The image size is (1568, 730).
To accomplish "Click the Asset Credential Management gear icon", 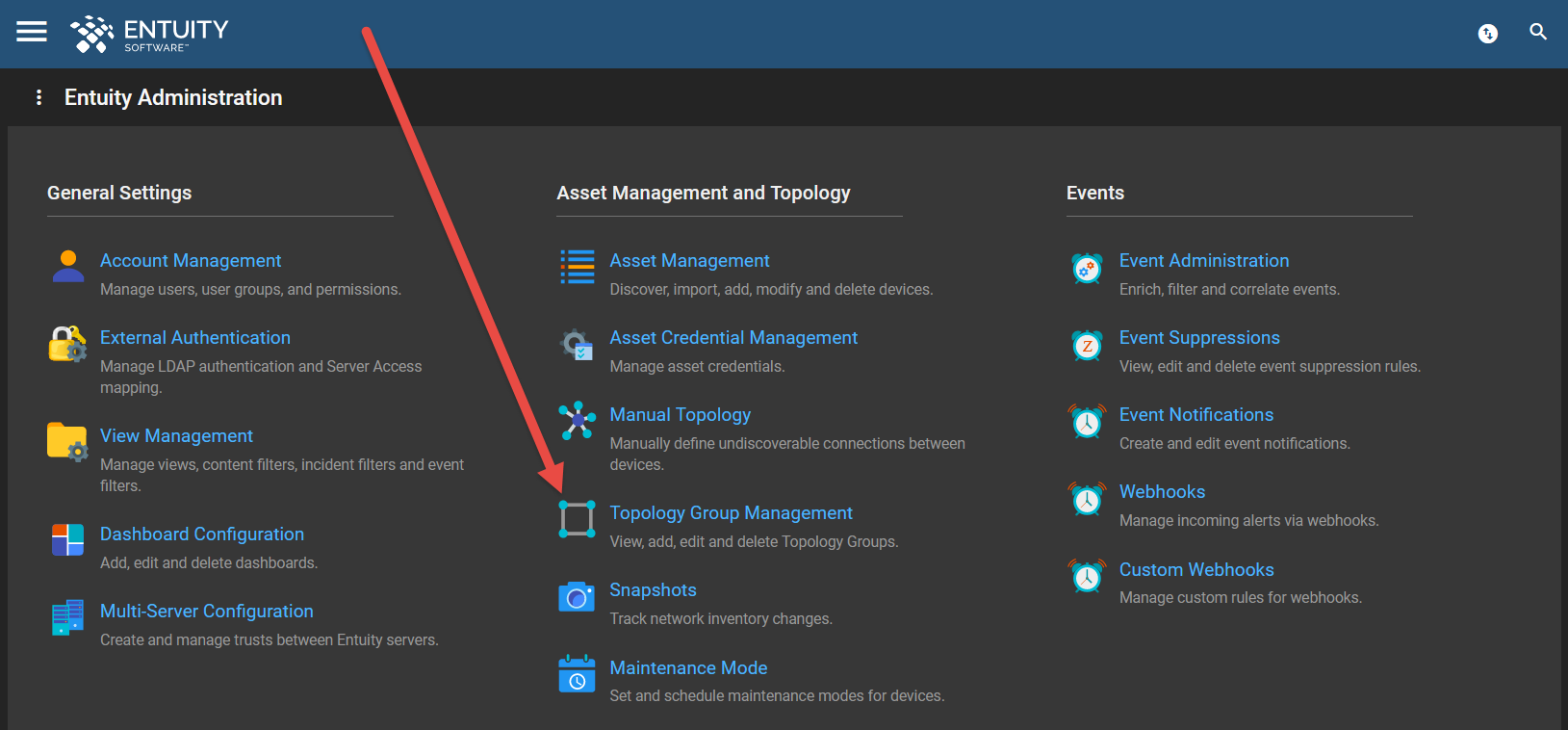I will pyautogui.click(x=578, y=344).
